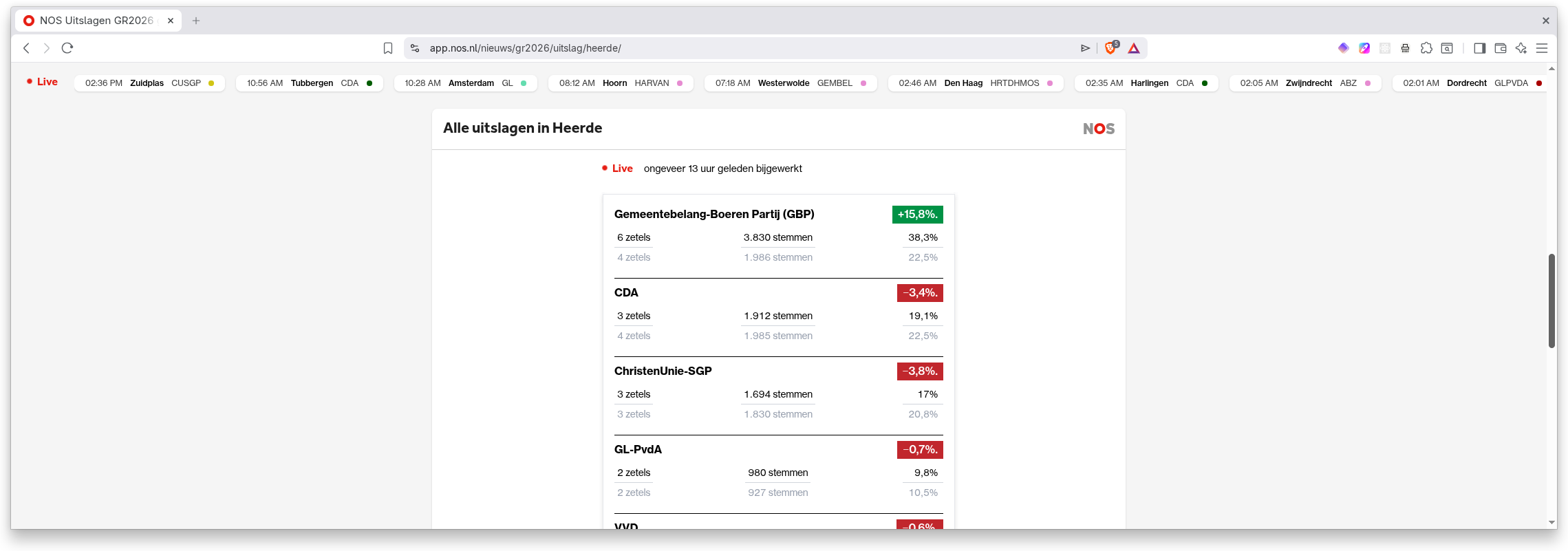Click previous '927 stemmen' for GL-PvdA

pos(777,493)
